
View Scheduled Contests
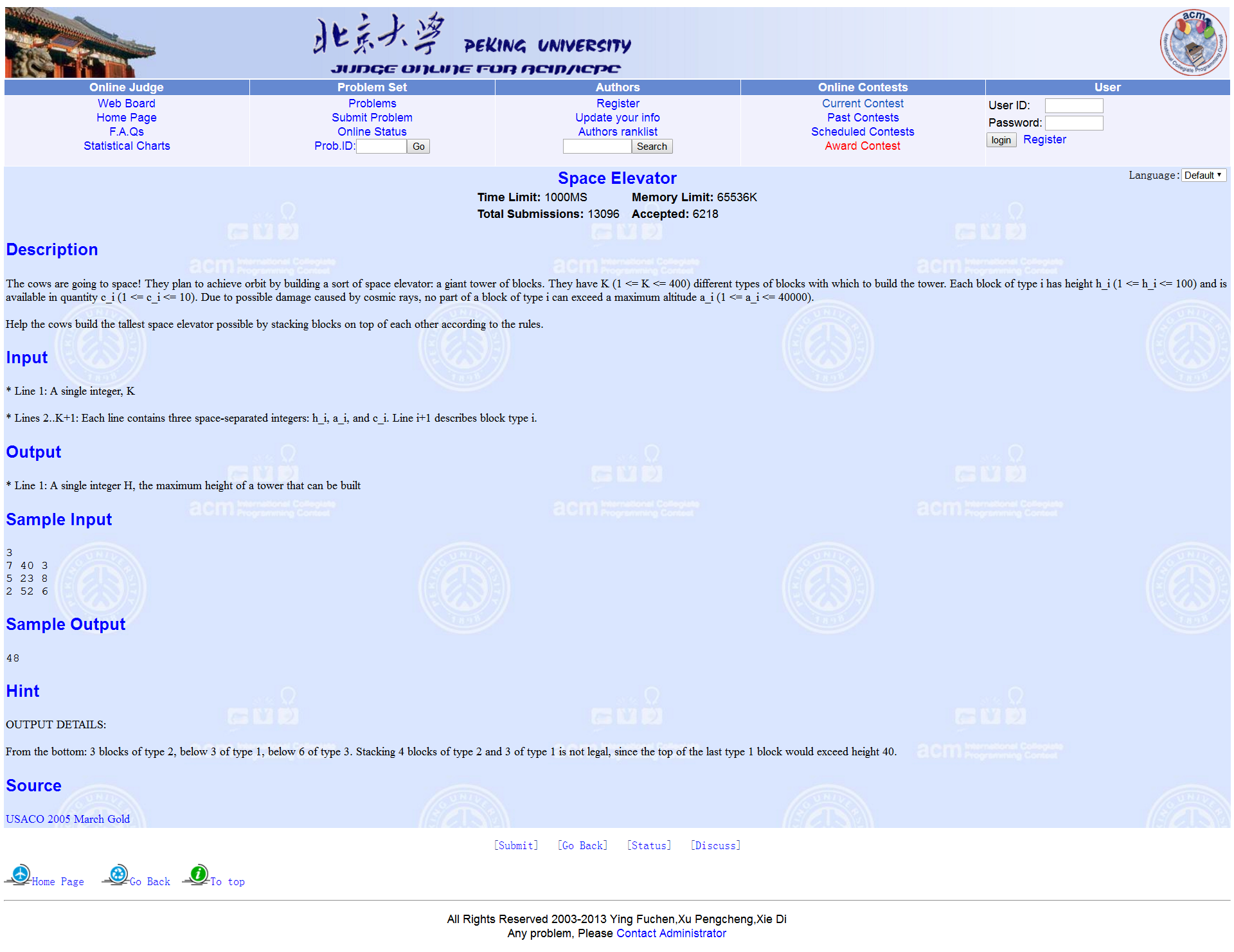click(863, 132)
